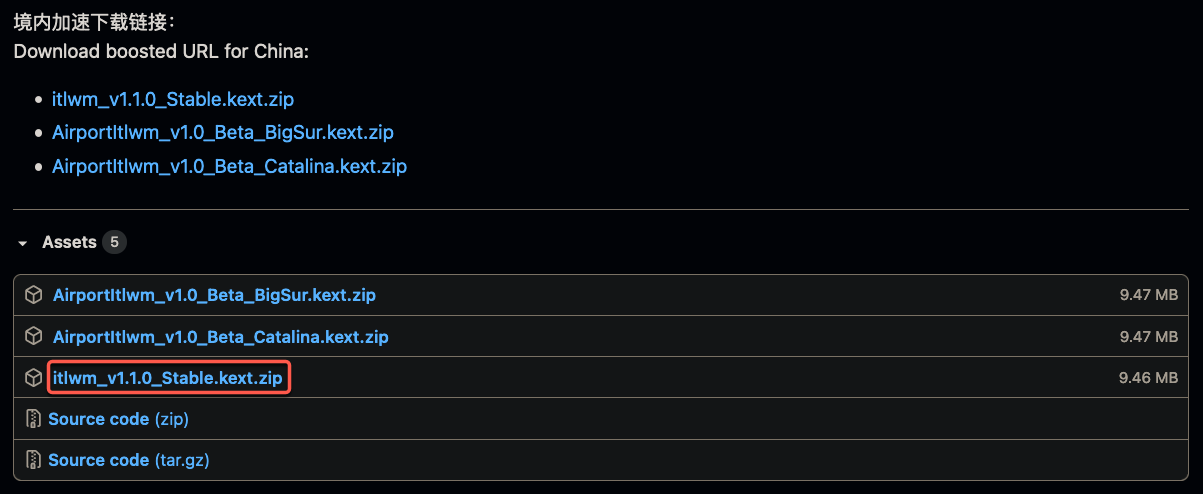Click the "Download boosted URL for China" text
Image resolution: width=1203 pixels, height=494 pixels.
(161, 50)
